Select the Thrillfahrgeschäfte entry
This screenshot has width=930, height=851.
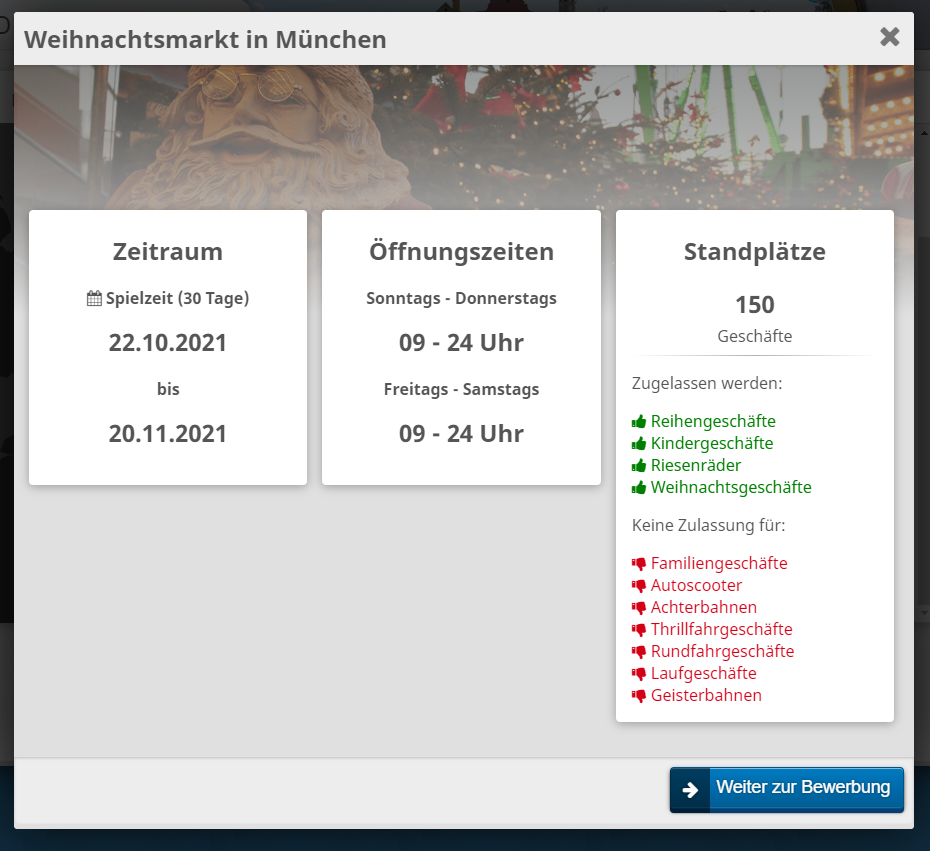(x=721, y=629)
